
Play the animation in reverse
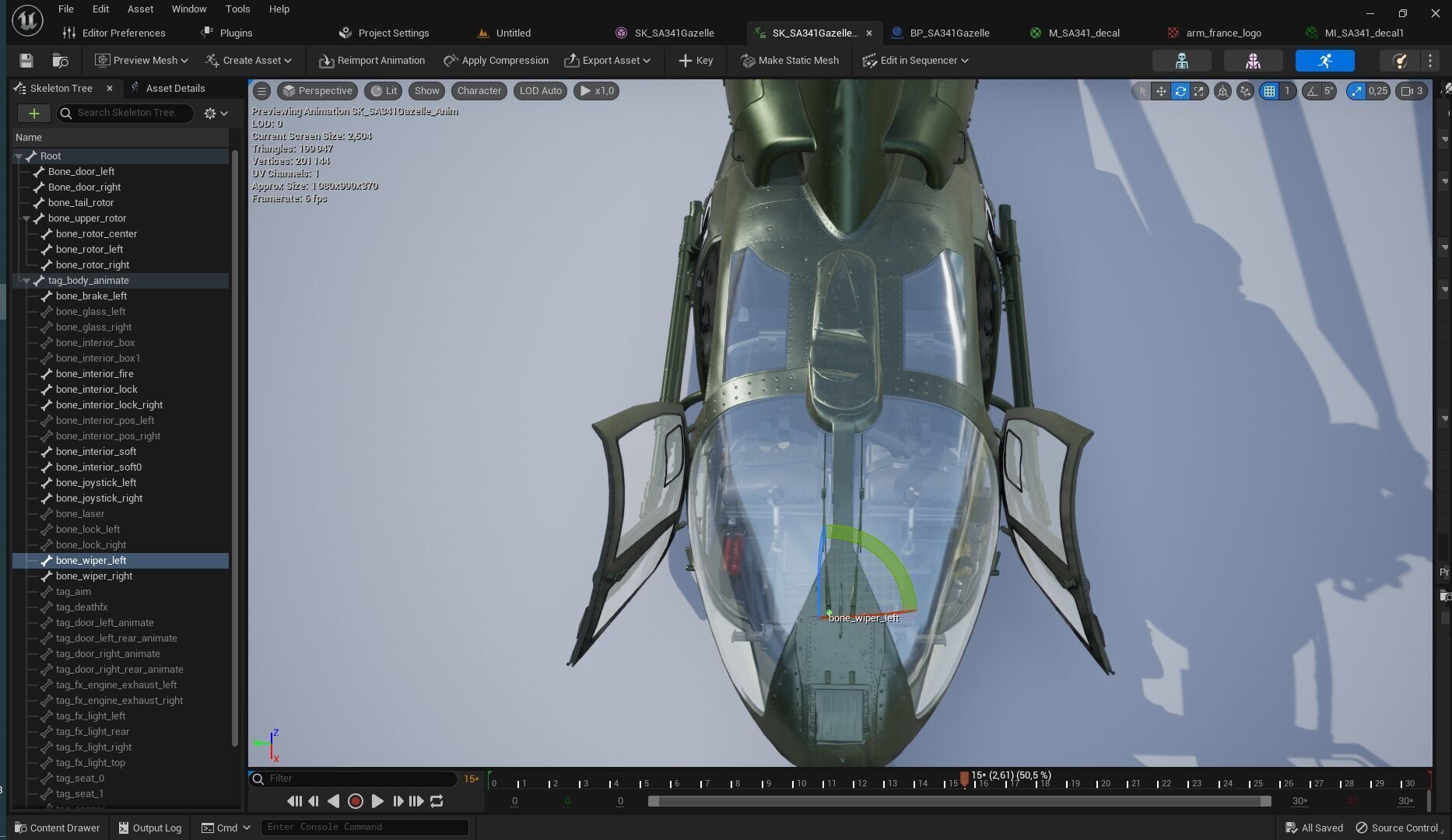[334, 801]
